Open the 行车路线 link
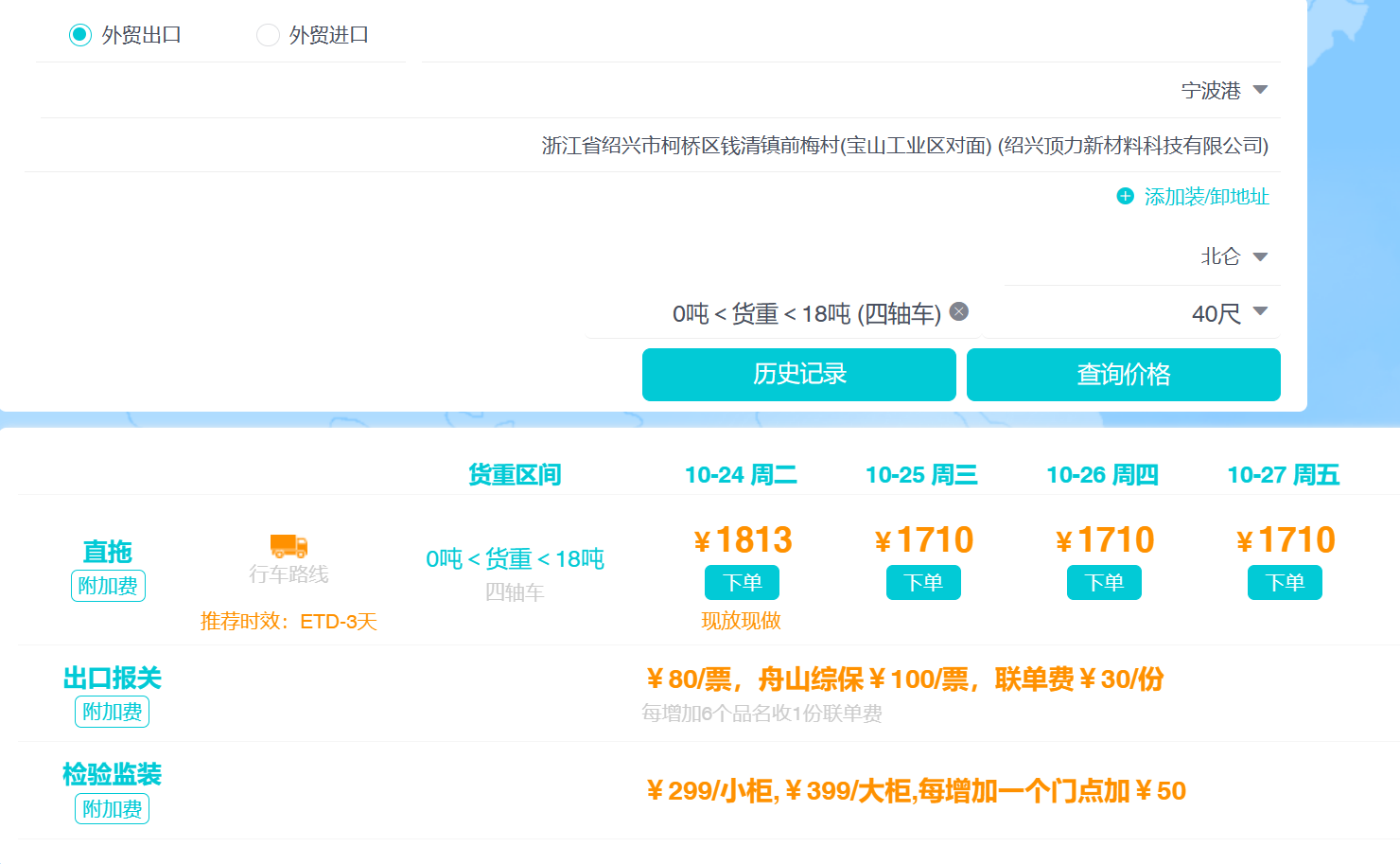The width and height of the screenshot is (1400, 864). coord(289,574)
